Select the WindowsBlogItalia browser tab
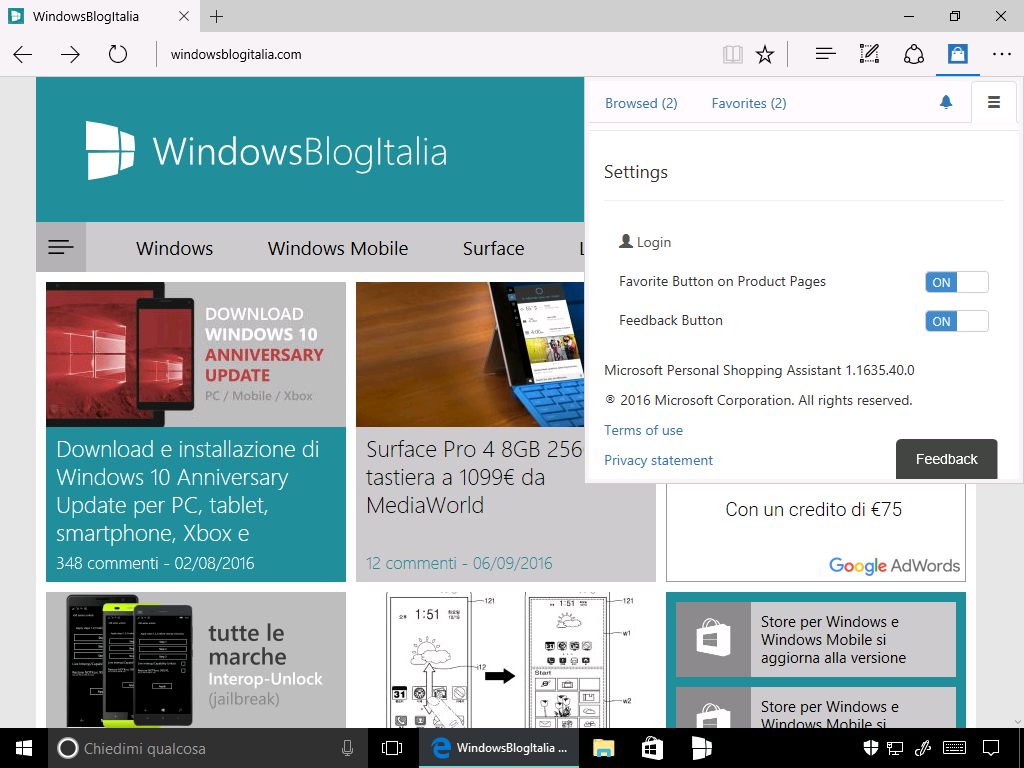The width and height of the screenshot is (1024, 768). coord(98,16)
